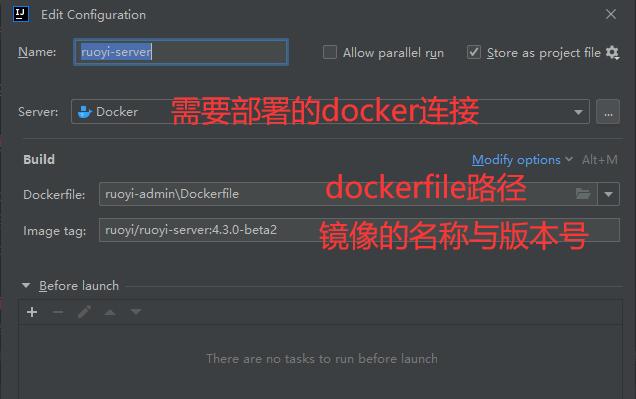Image resolution: width=636 pixels, height=399 pixels.
Task: Open Docker server settings via ellipsis button
Action: (x=608, y=112)
